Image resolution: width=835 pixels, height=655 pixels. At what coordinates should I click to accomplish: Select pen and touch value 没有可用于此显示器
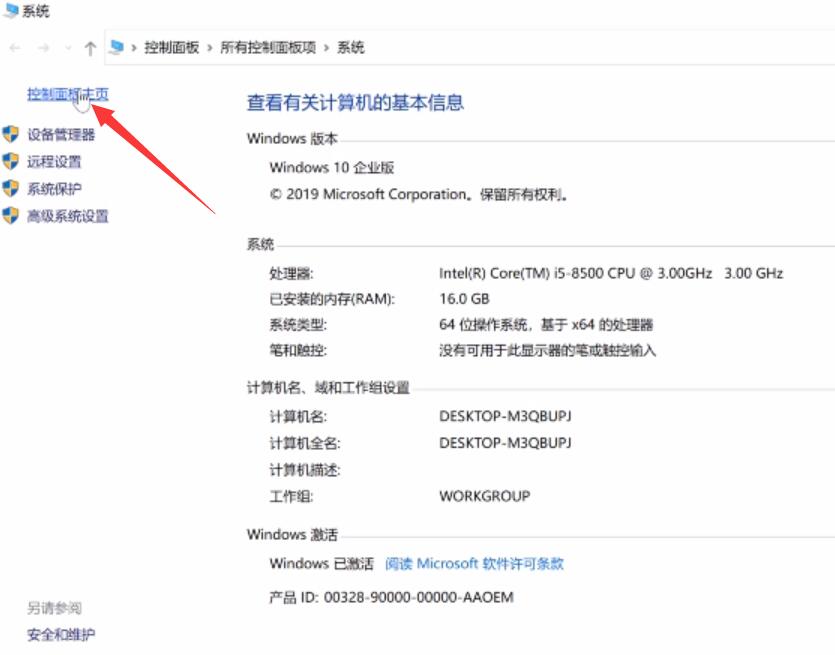tap(547, 350)
